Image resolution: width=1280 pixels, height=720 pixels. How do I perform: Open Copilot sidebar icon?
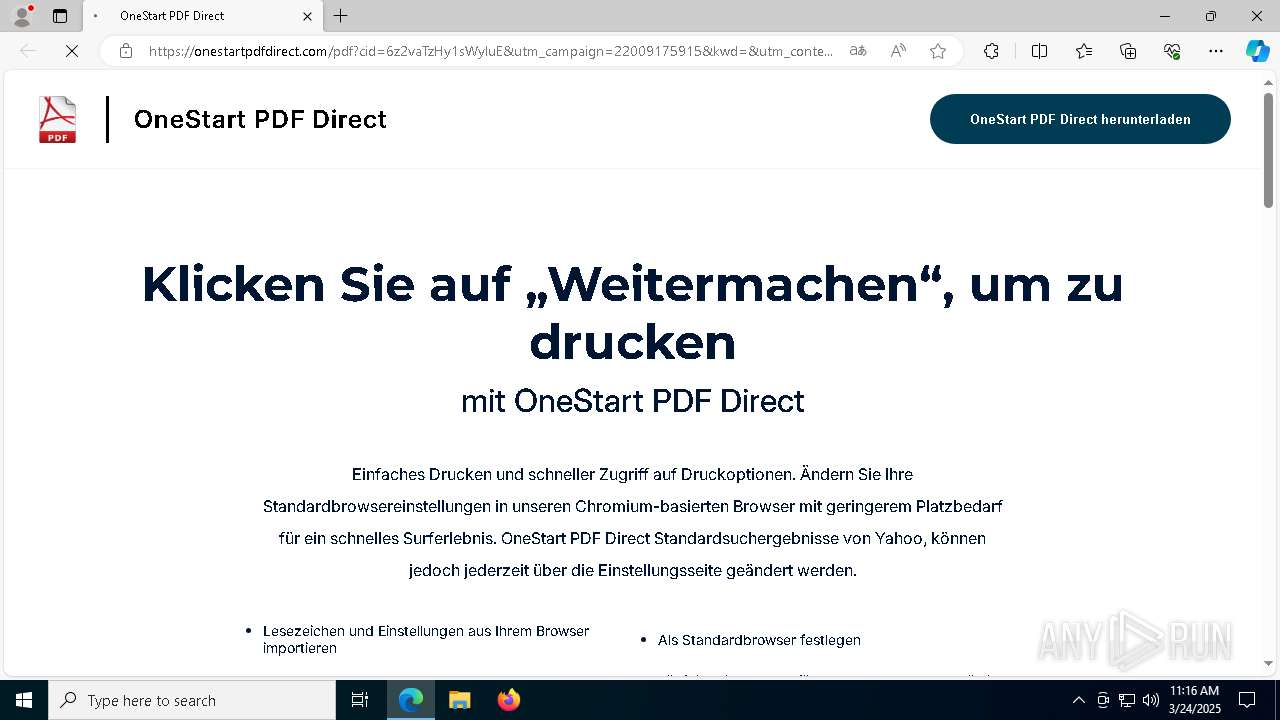point(1257,51)
